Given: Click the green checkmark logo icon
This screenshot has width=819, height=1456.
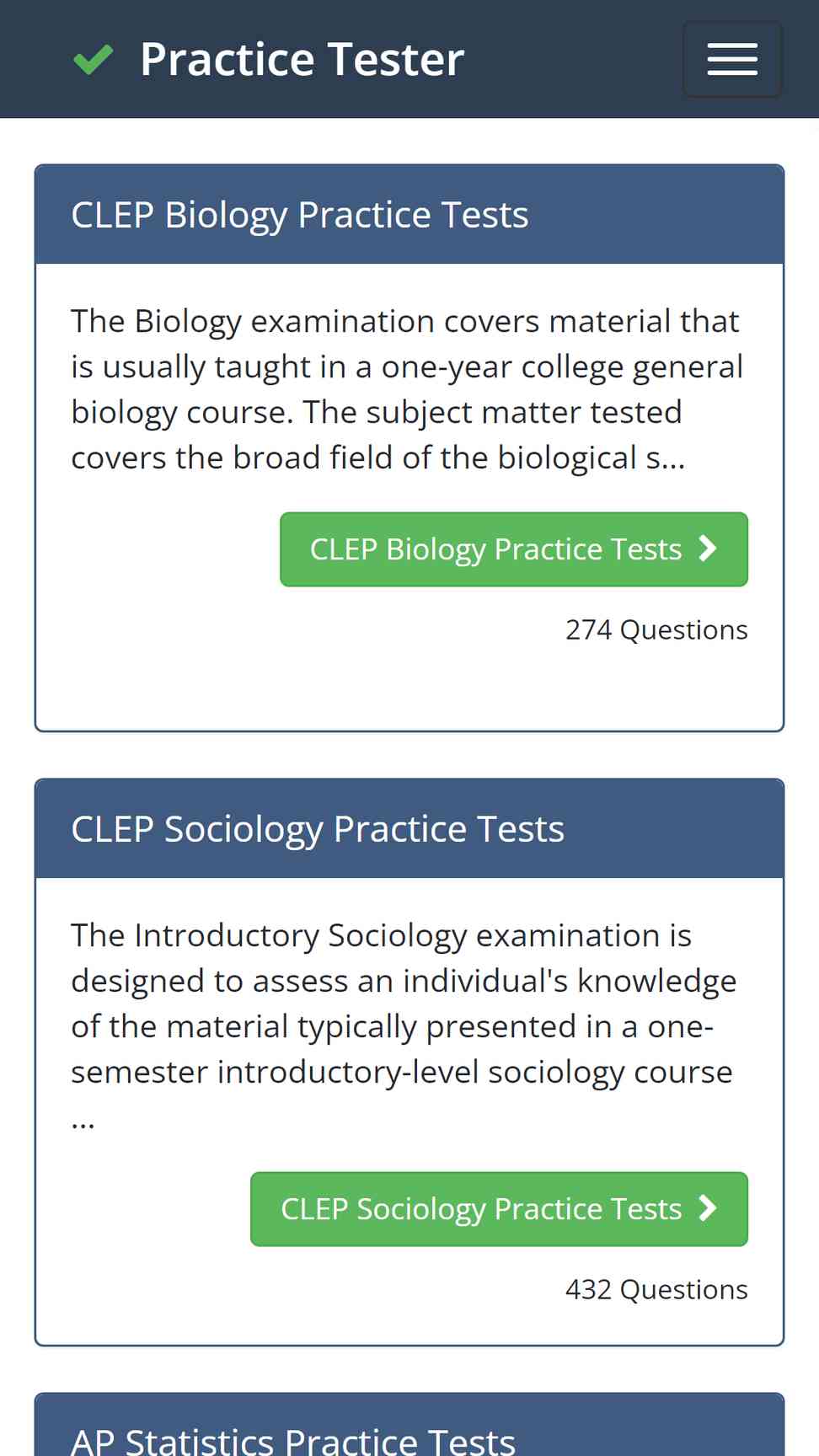Looking at the screenshot, I should tap(93, 59).
